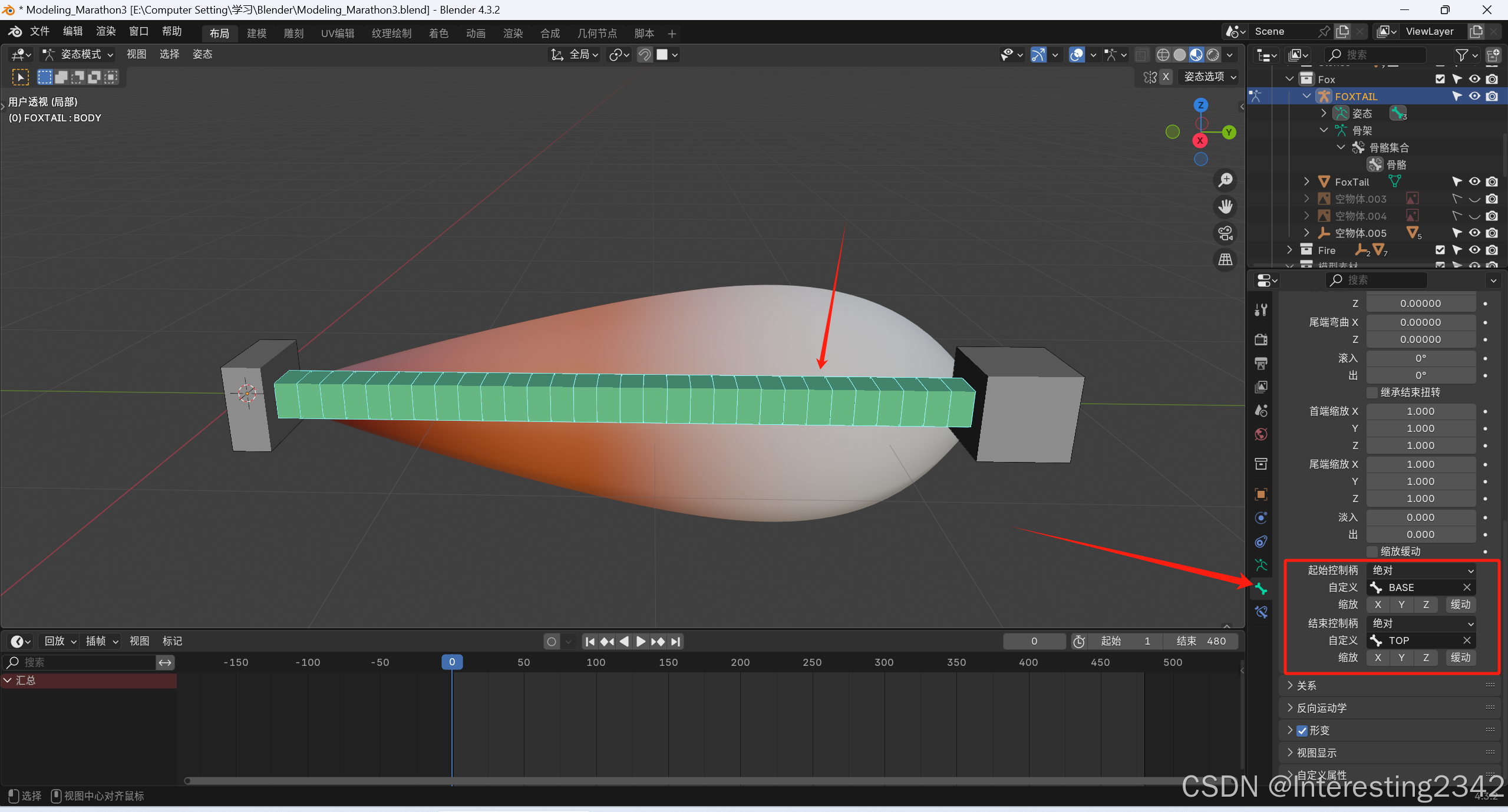The image size is (1508, 812).
Task: Select rendered viewport shading mode
Action: pyautogui.click(x=1213, y=55)
